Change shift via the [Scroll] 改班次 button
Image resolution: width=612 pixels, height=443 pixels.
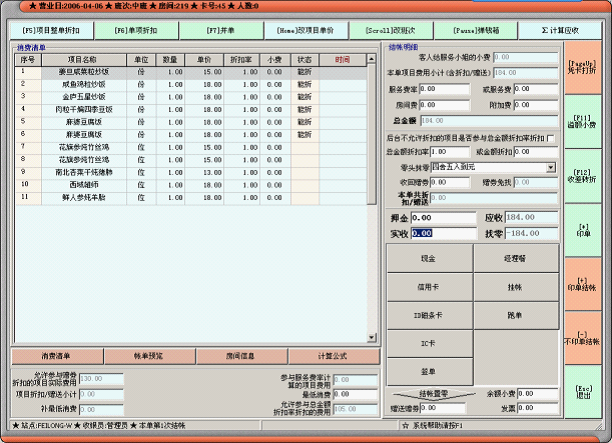click(x=391, y=30)
